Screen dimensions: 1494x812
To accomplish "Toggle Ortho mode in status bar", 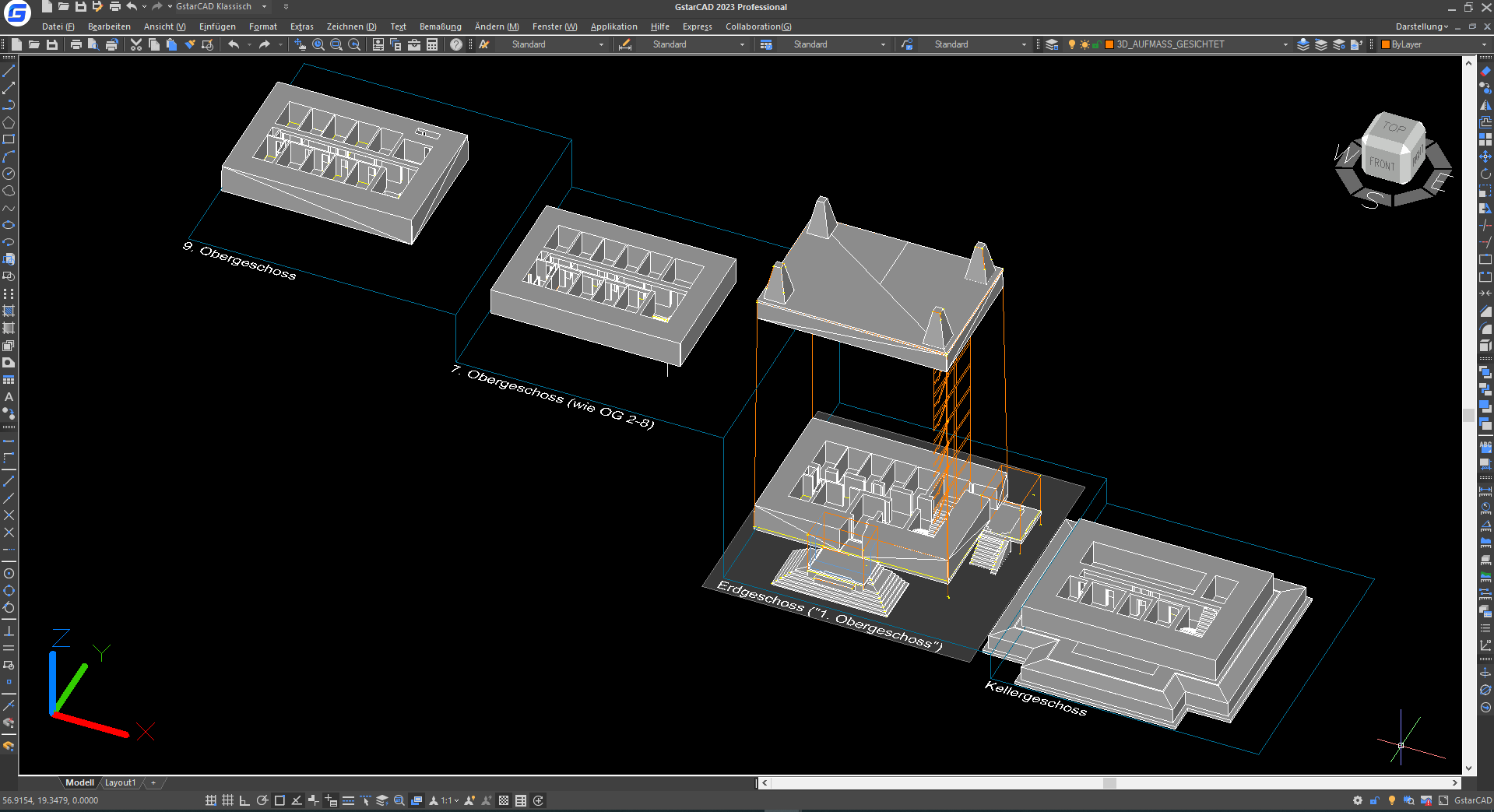I will point(244,800).
